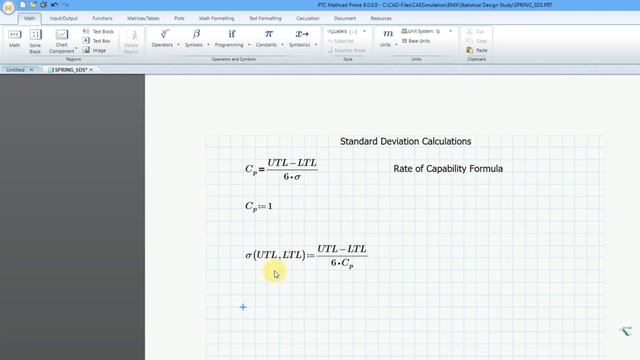Screen dimensions: 640x360
Task: Open the Symbols beta icon
Action: tap(196, 34)
